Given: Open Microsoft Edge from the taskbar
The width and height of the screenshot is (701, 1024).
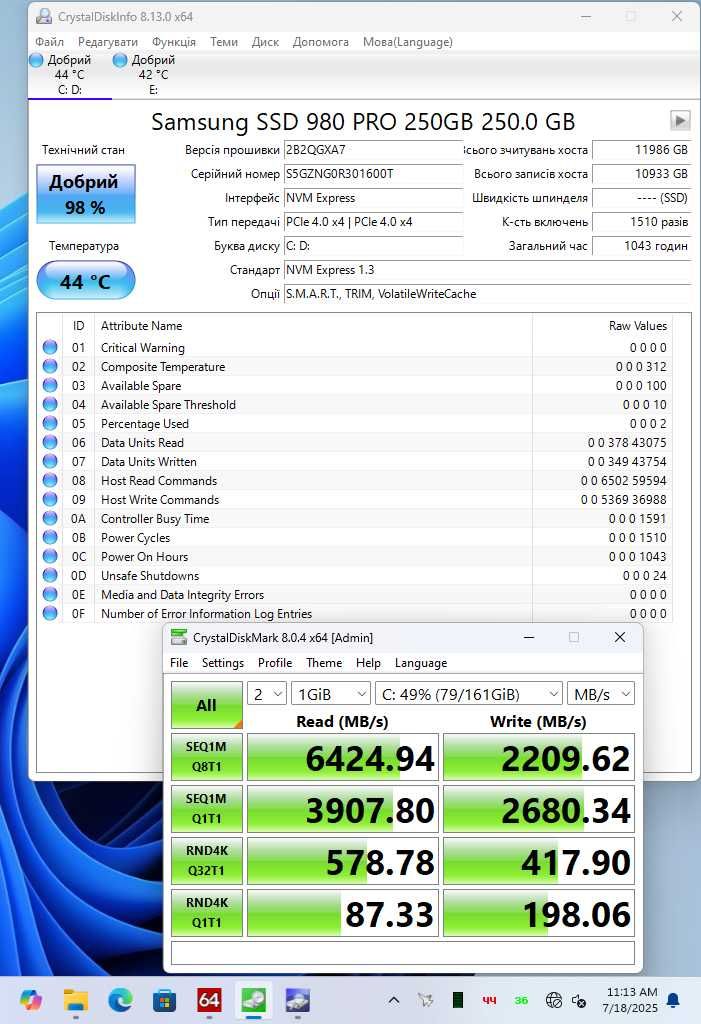Looking at the screenshot, I should tap(120, 1000).
